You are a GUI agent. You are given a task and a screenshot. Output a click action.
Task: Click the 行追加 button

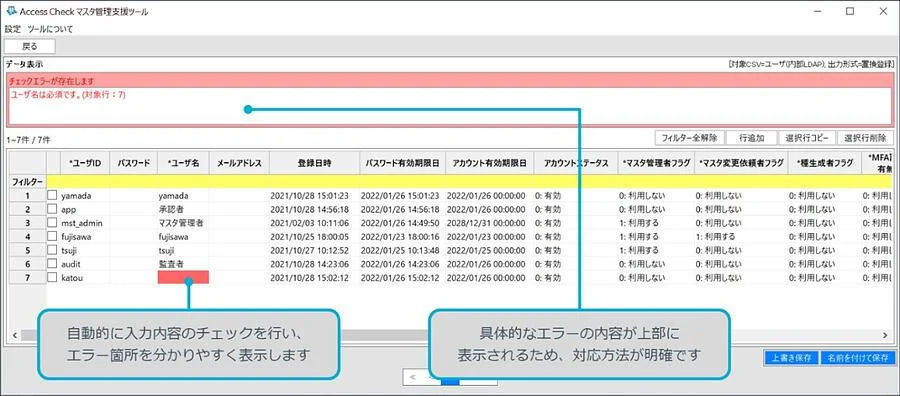[x=751, y=138]
